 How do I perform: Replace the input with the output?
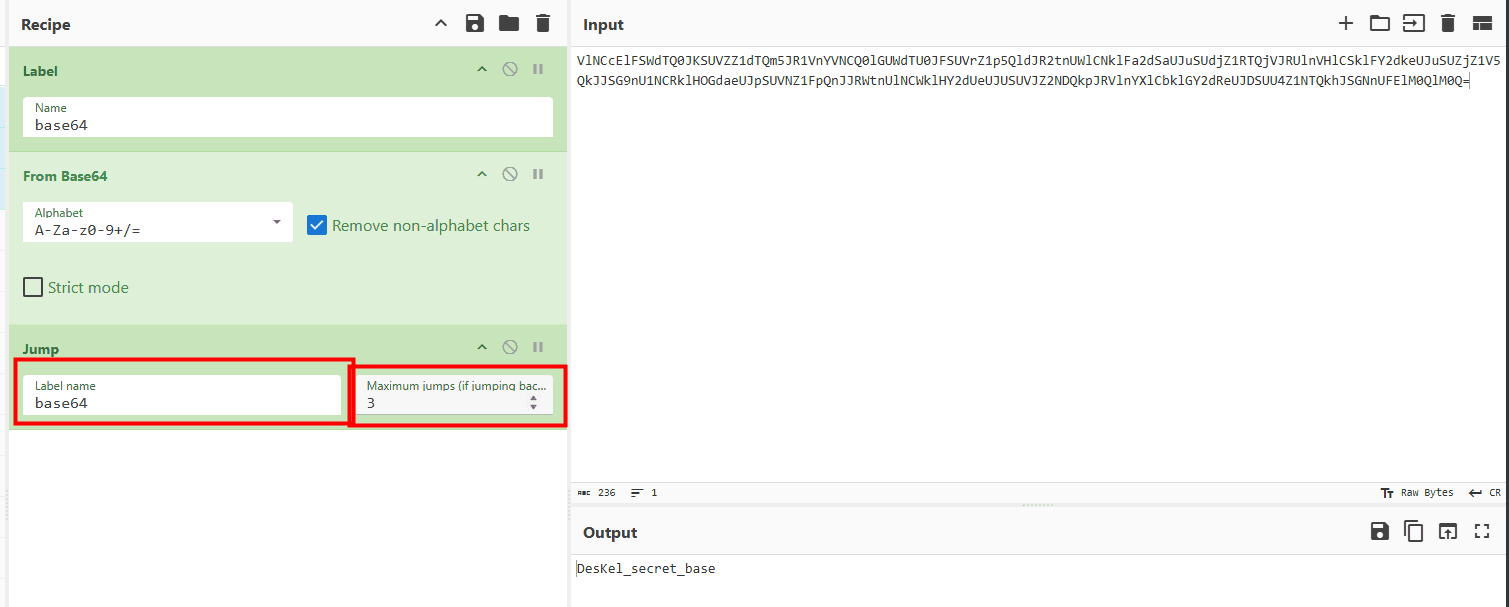[x=1447, y=532]
